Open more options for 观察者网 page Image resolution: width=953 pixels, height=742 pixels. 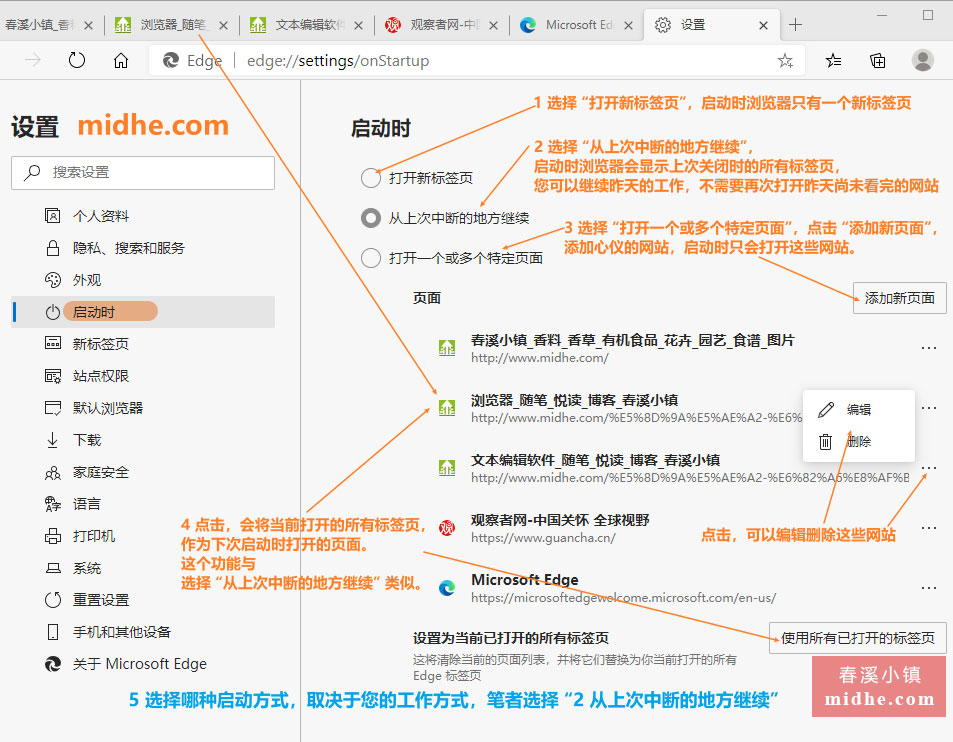pyautogui.click(x=929, y=527)
